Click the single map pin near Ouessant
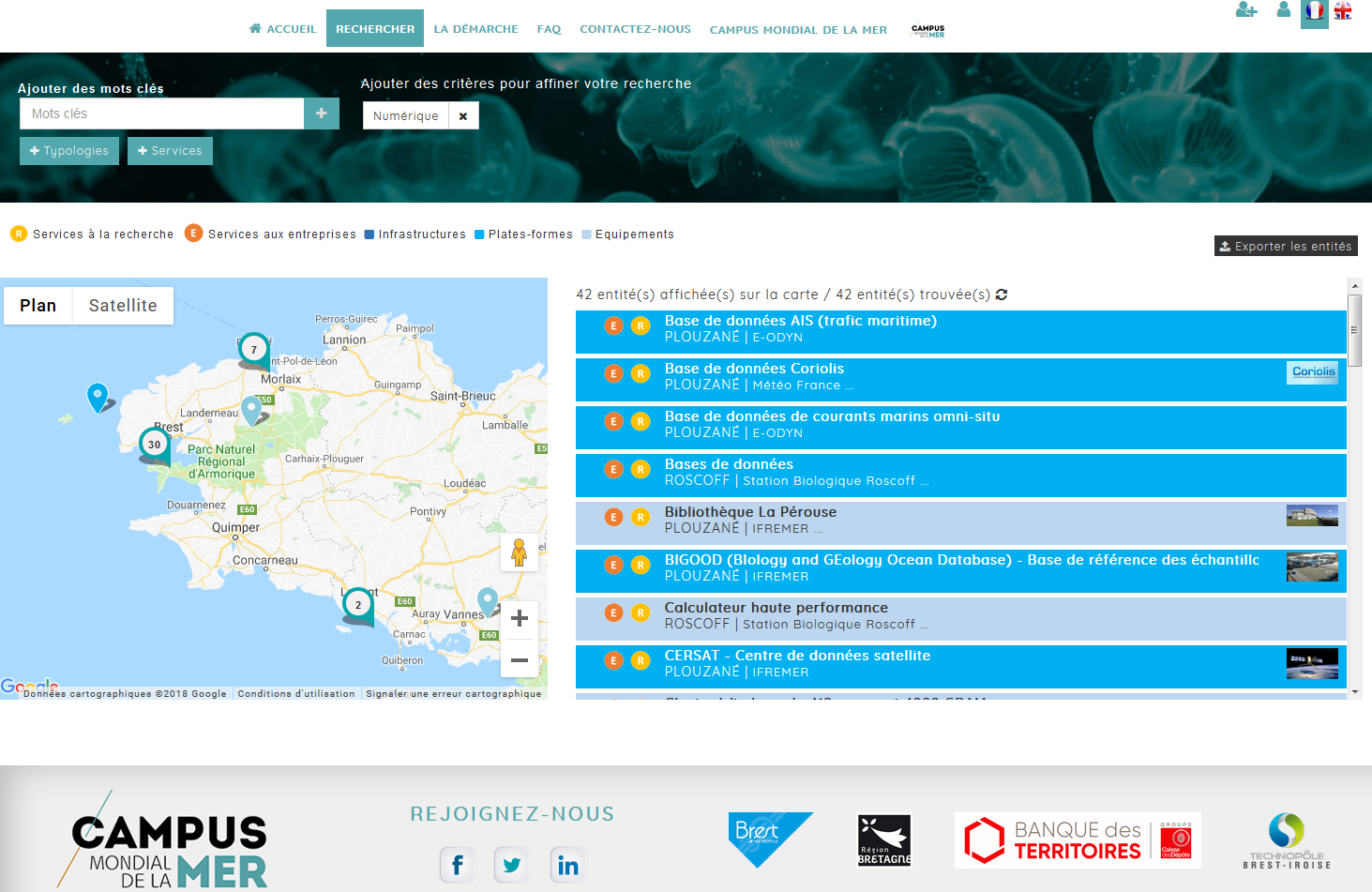This screenshot has height=892, width=1372. (98, 398)
